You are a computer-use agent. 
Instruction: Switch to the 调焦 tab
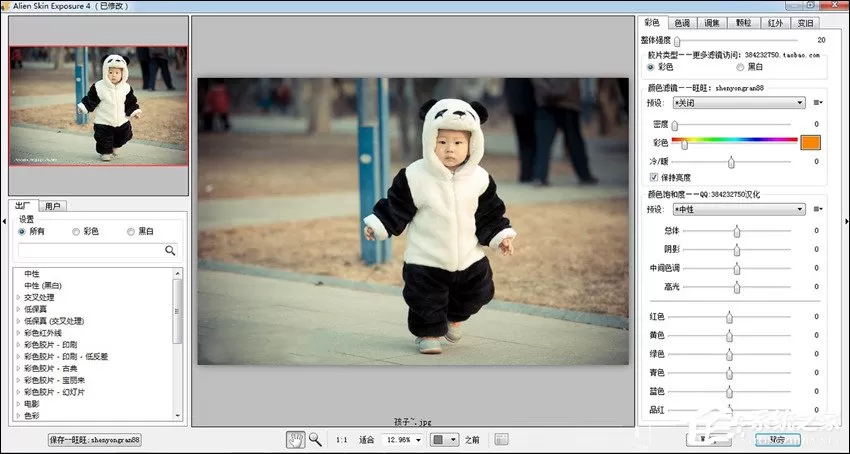(712, 23)
